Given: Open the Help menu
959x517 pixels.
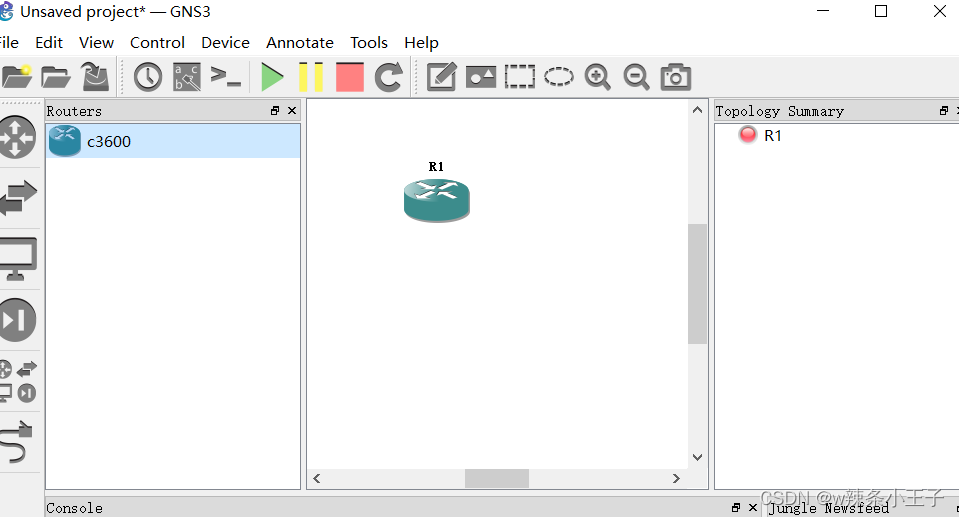Looking at the screenshot, I should [421, 43].
